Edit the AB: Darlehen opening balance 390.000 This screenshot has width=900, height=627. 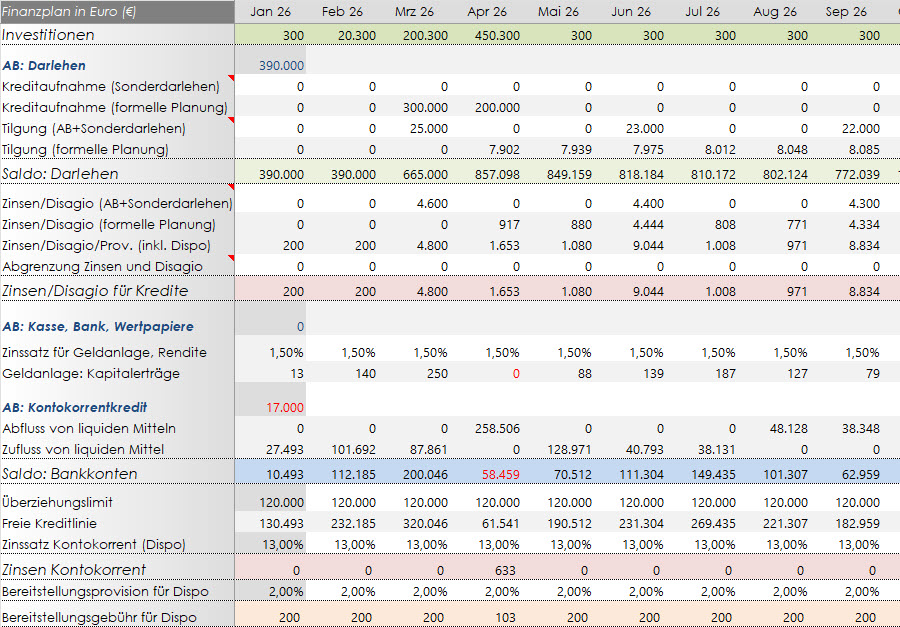point(281,65)
